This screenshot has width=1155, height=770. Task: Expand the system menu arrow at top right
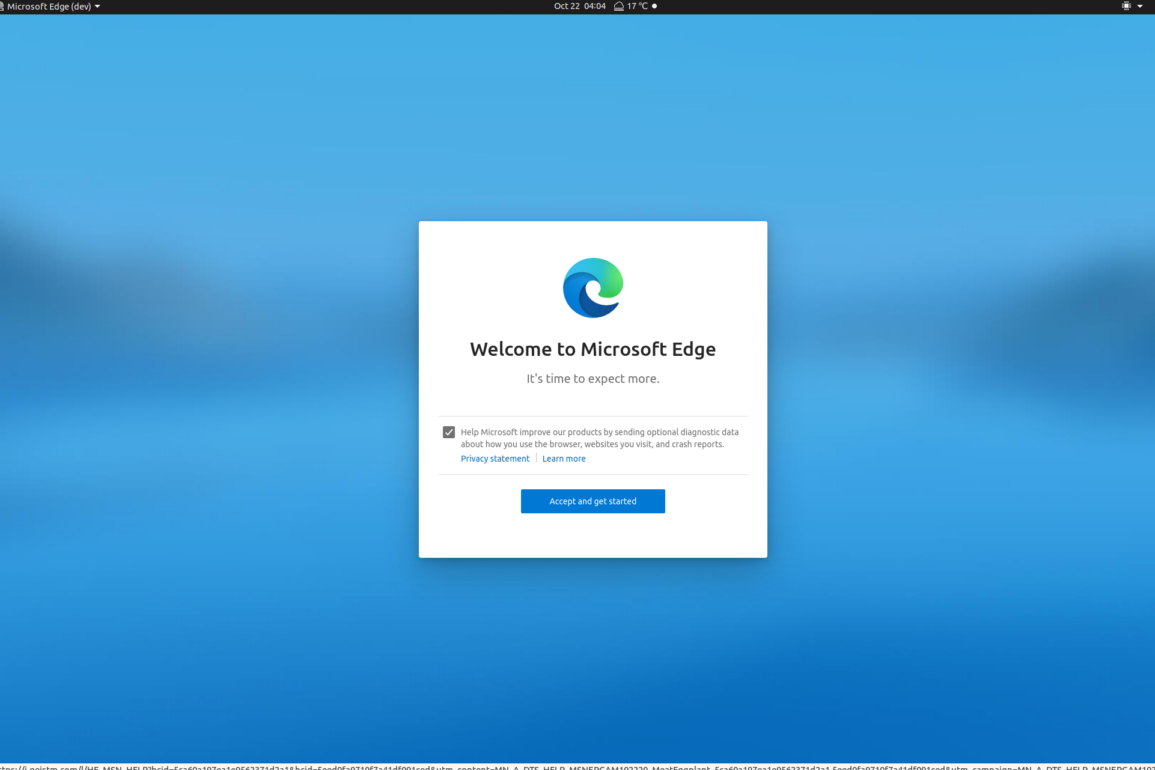pos(1140,6)
